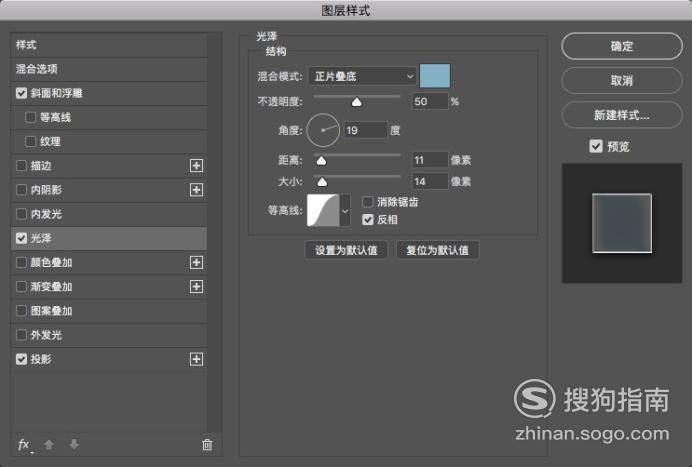
Task: Move effect up with the up arrow icon
Action: click(x=49, y=444)
